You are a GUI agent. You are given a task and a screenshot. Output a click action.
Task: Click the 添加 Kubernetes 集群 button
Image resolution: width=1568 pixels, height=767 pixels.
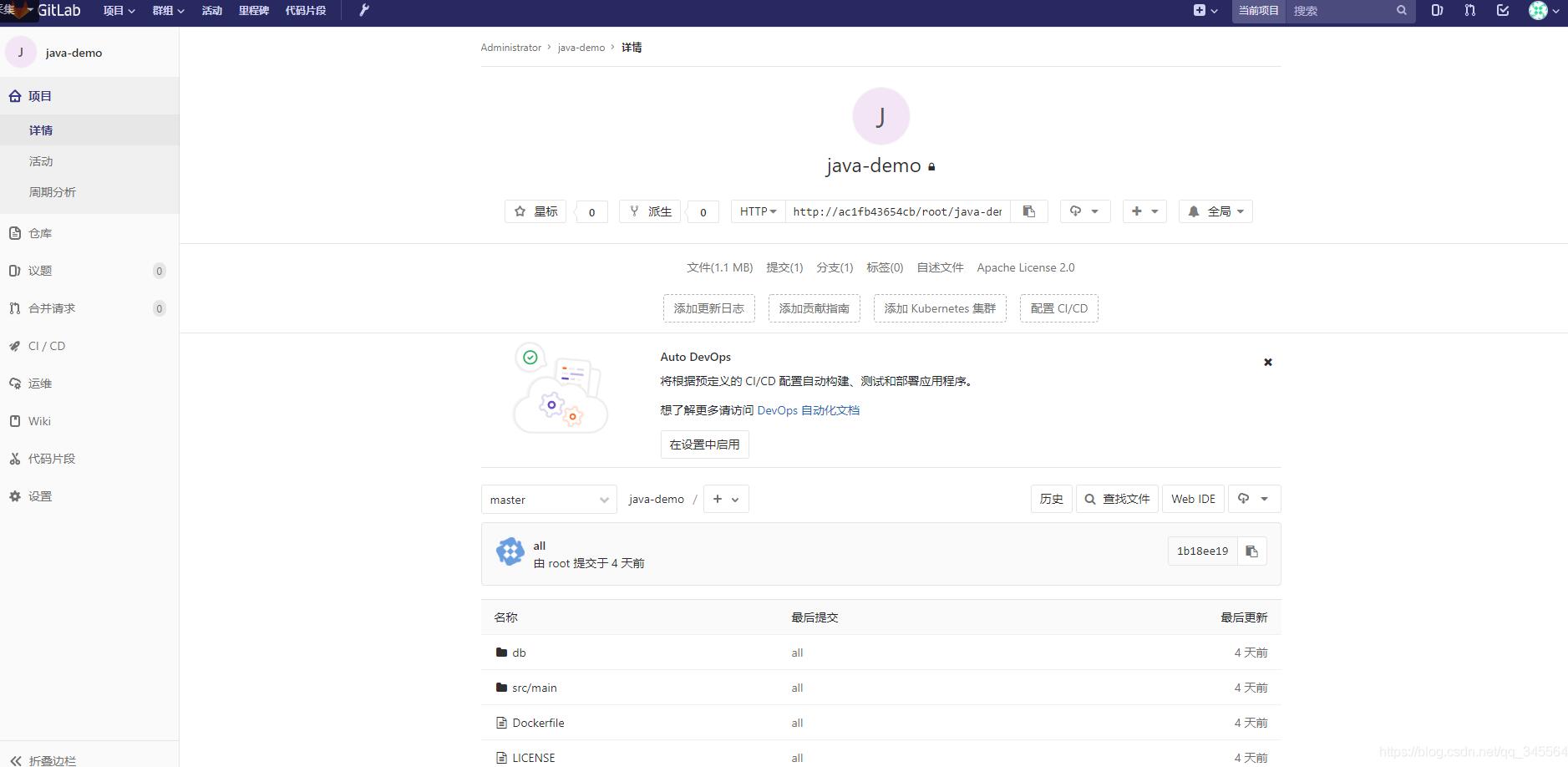939,308
